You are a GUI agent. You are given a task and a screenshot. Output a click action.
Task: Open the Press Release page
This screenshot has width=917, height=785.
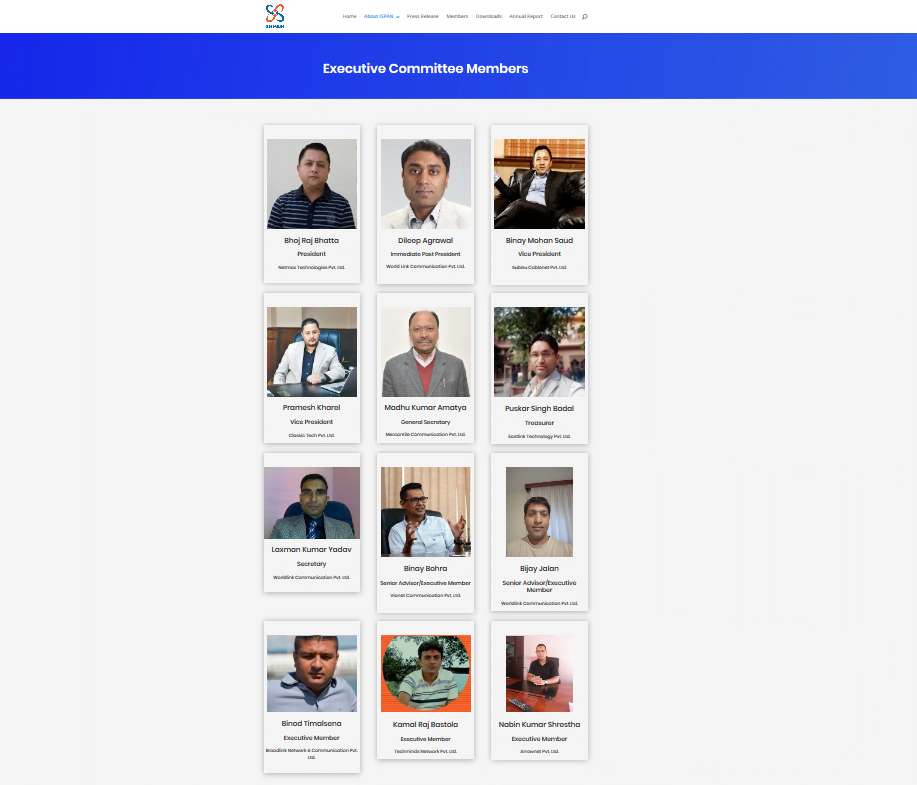[422, 17]
